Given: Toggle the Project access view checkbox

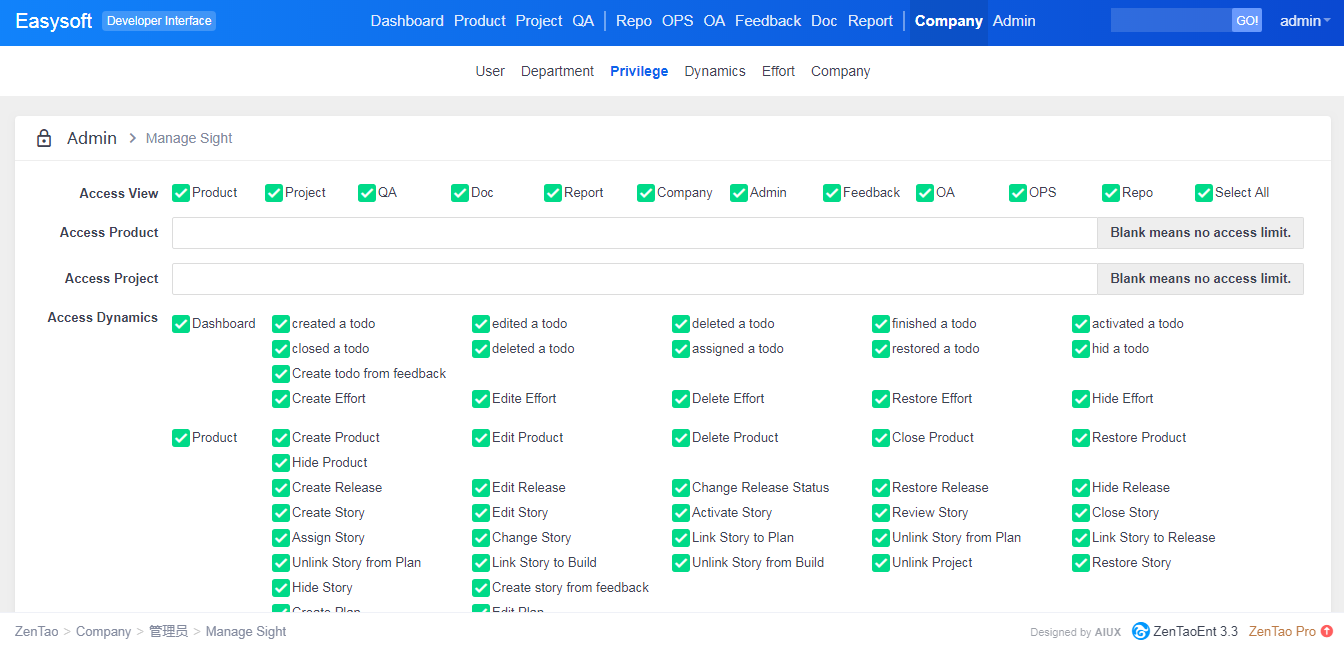Looking at the screenshot, I should click(274, 193).
